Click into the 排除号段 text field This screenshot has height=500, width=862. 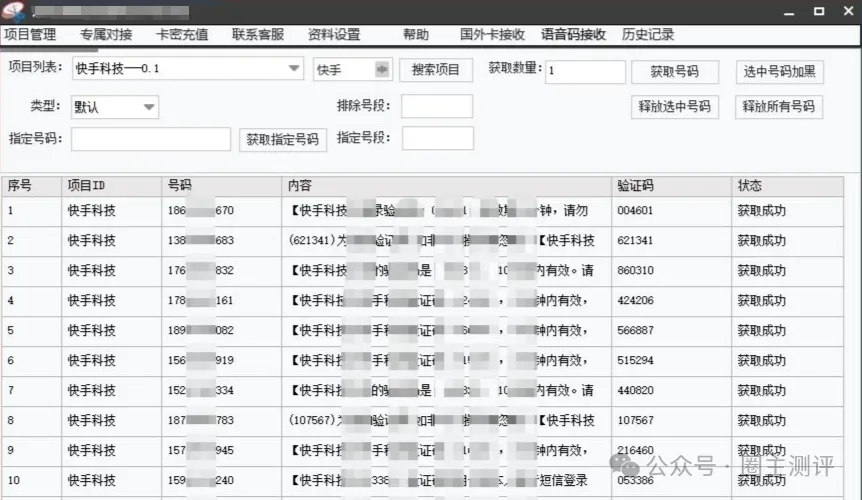tap(437, 107)
